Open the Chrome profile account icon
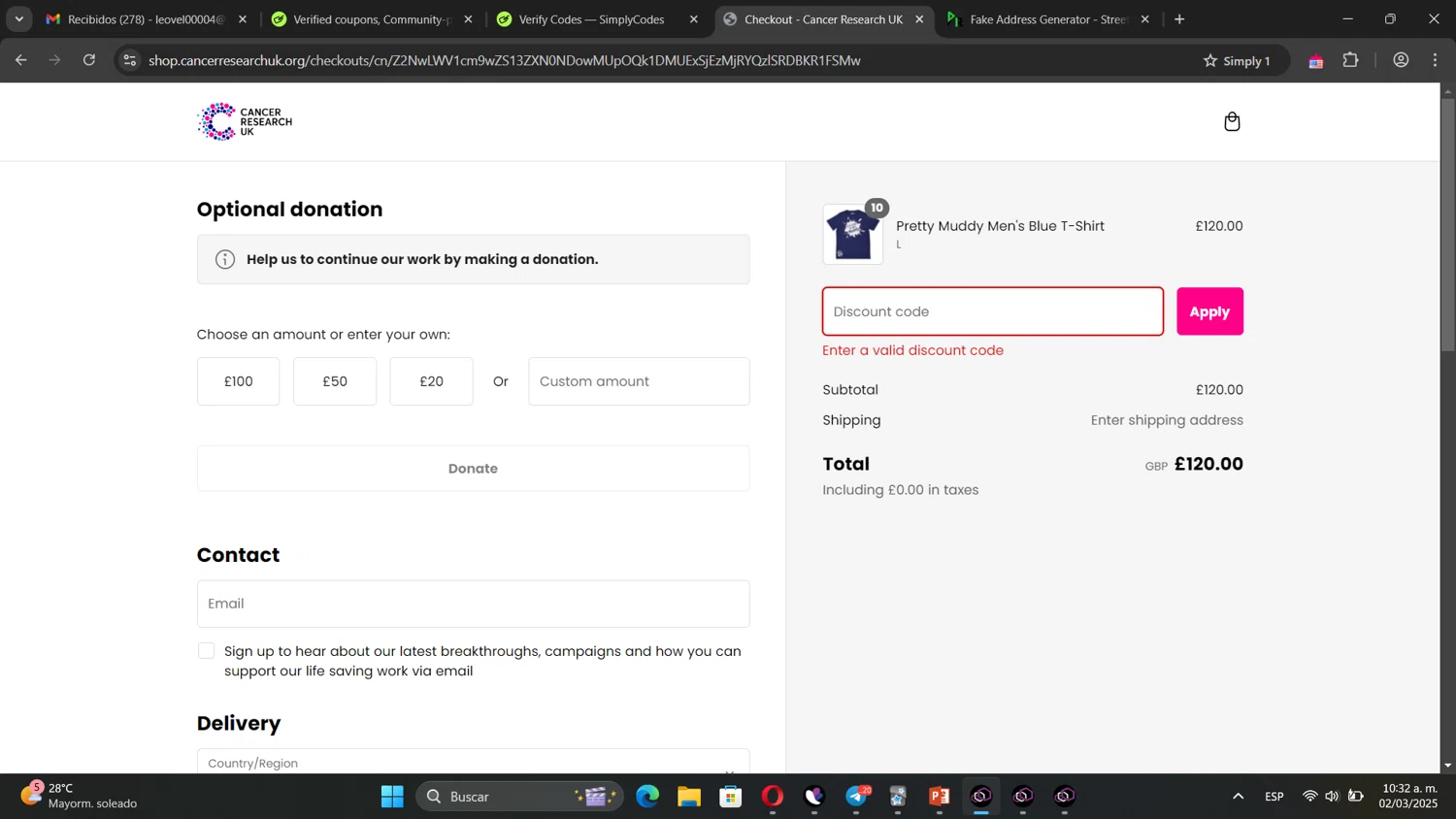 coord(1401,60)
